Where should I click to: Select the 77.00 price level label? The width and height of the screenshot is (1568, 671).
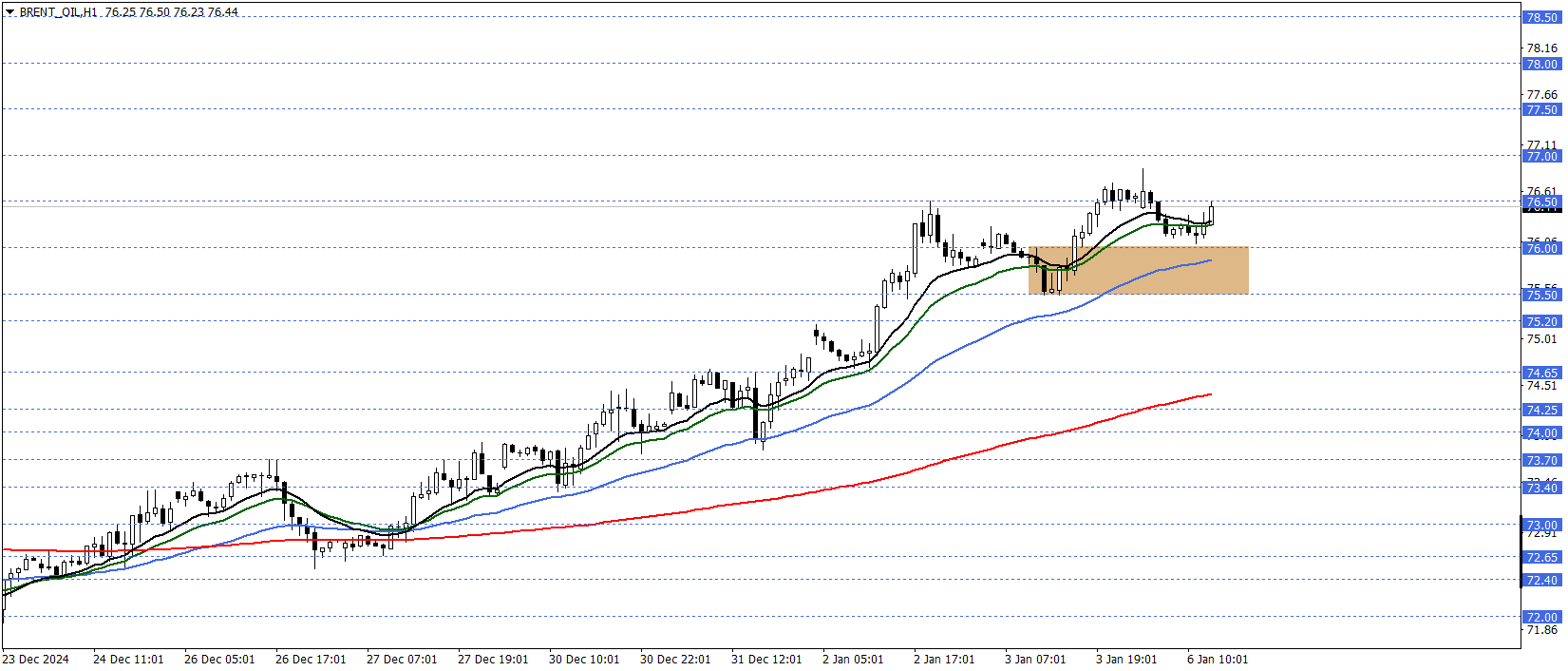1541,156
